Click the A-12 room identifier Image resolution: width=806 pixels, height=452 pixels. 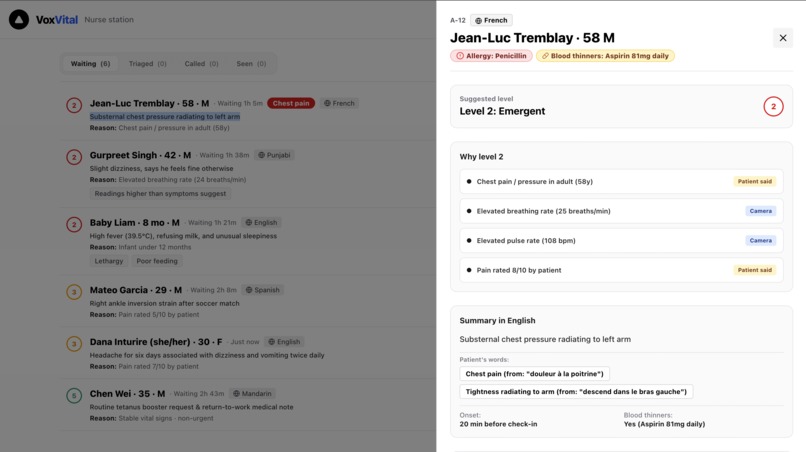coord(457,21)
